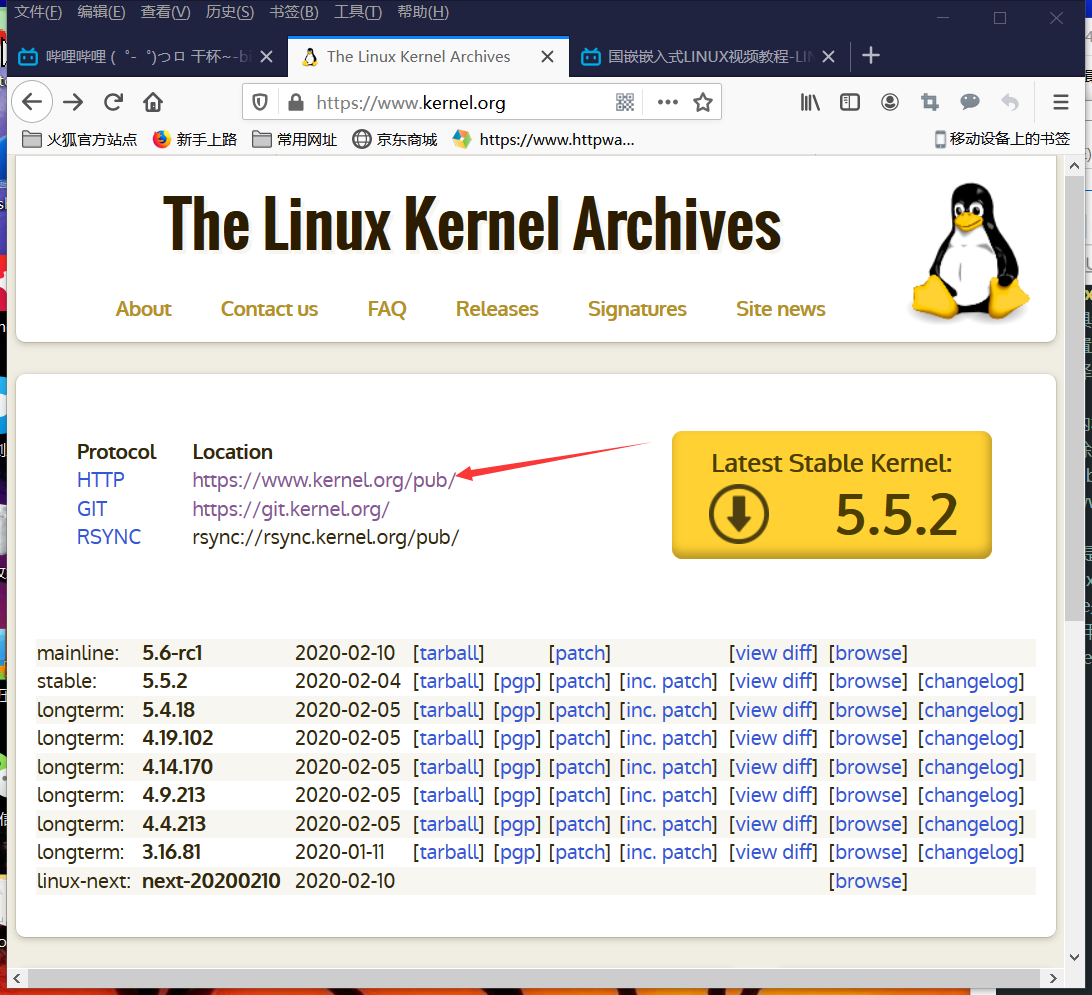1092x995 pixels.
Task: View site security lock info
Action: click(296, 102)
